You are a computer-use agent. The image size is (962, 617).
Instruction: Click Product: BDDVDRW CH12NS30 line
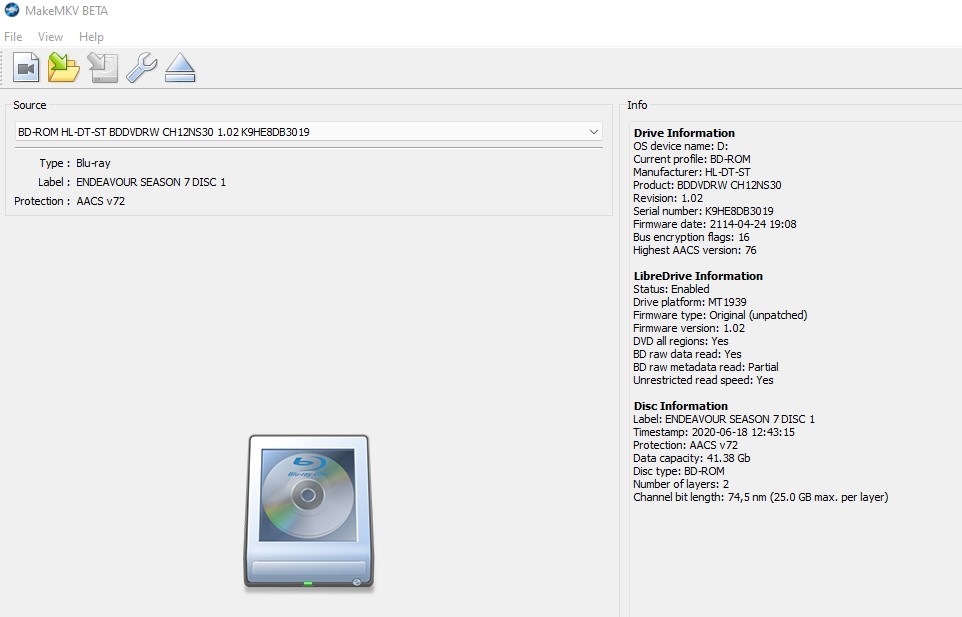[x=707, y=185]
